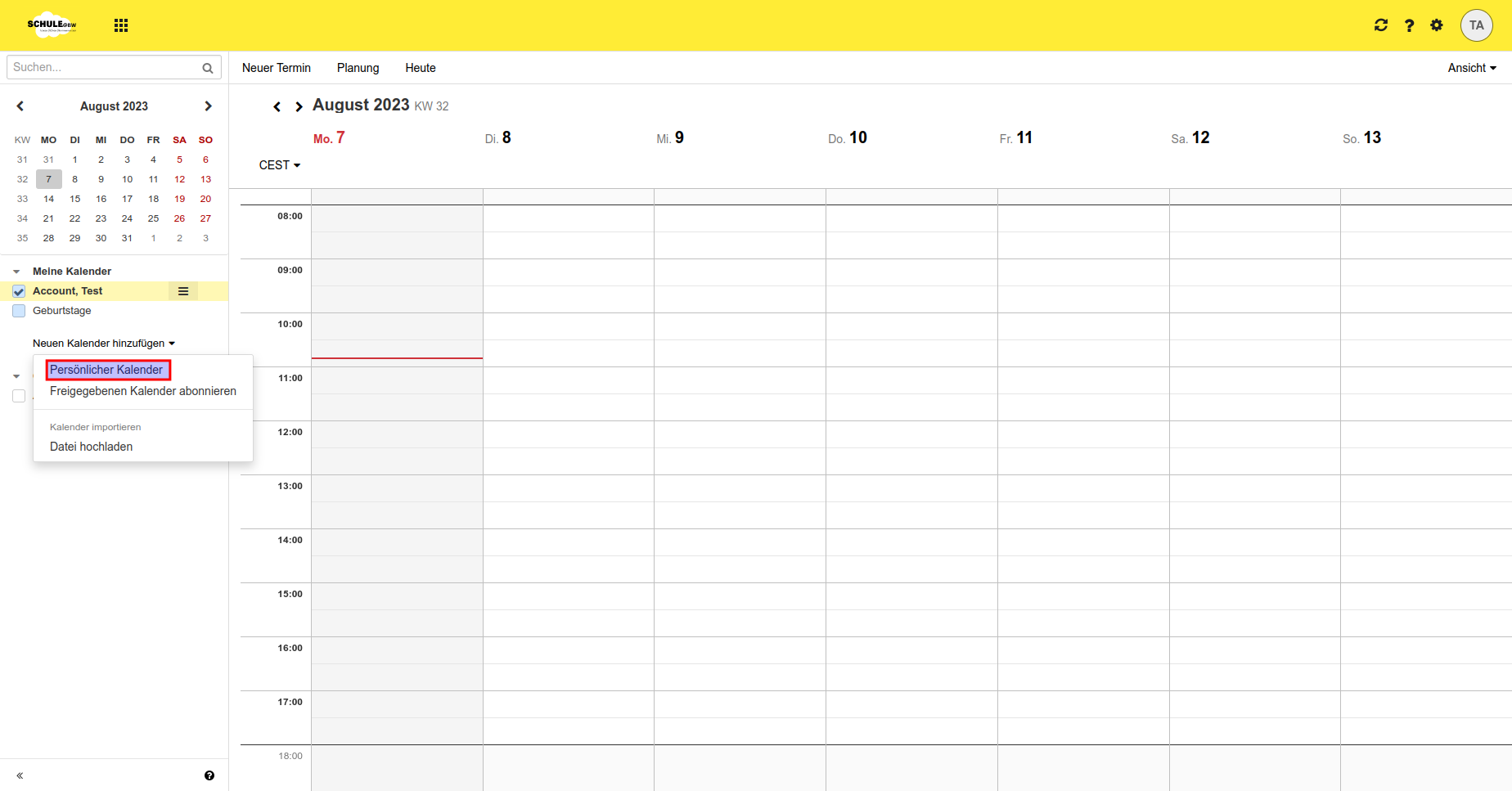Screen dimensions: 1512x791
Task: Click inside the Suchen search field
Action: tap(98, 67)
